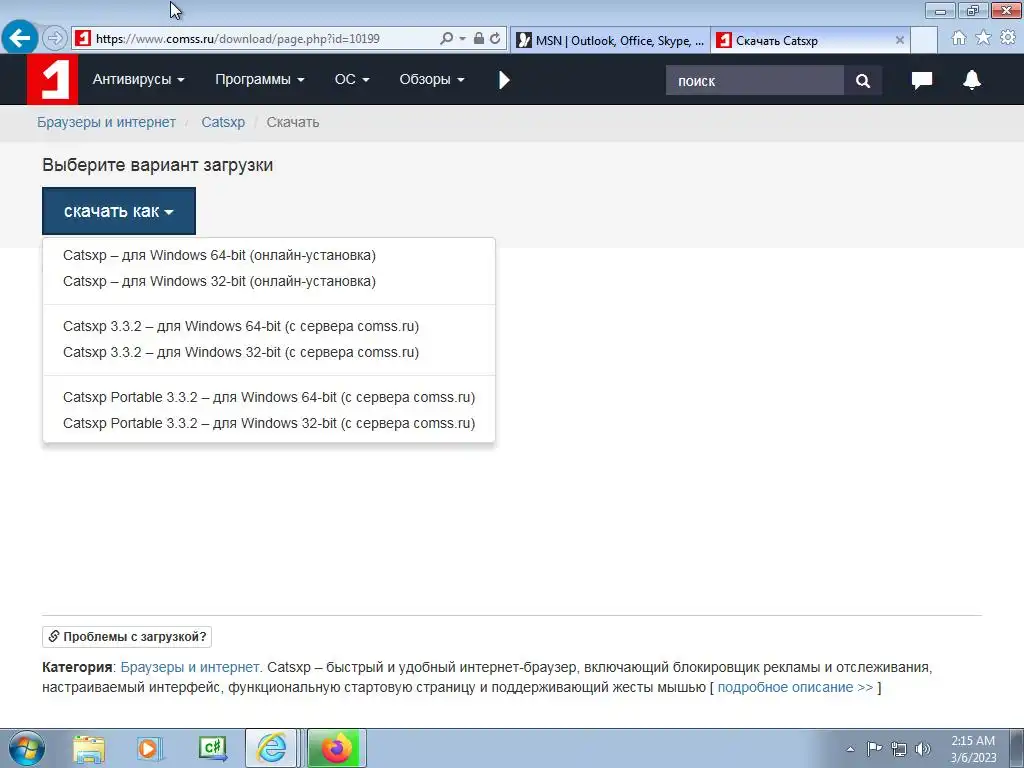
Task: Click Проблемы с загрузкой? button
Action: click(x=127, y=637)
